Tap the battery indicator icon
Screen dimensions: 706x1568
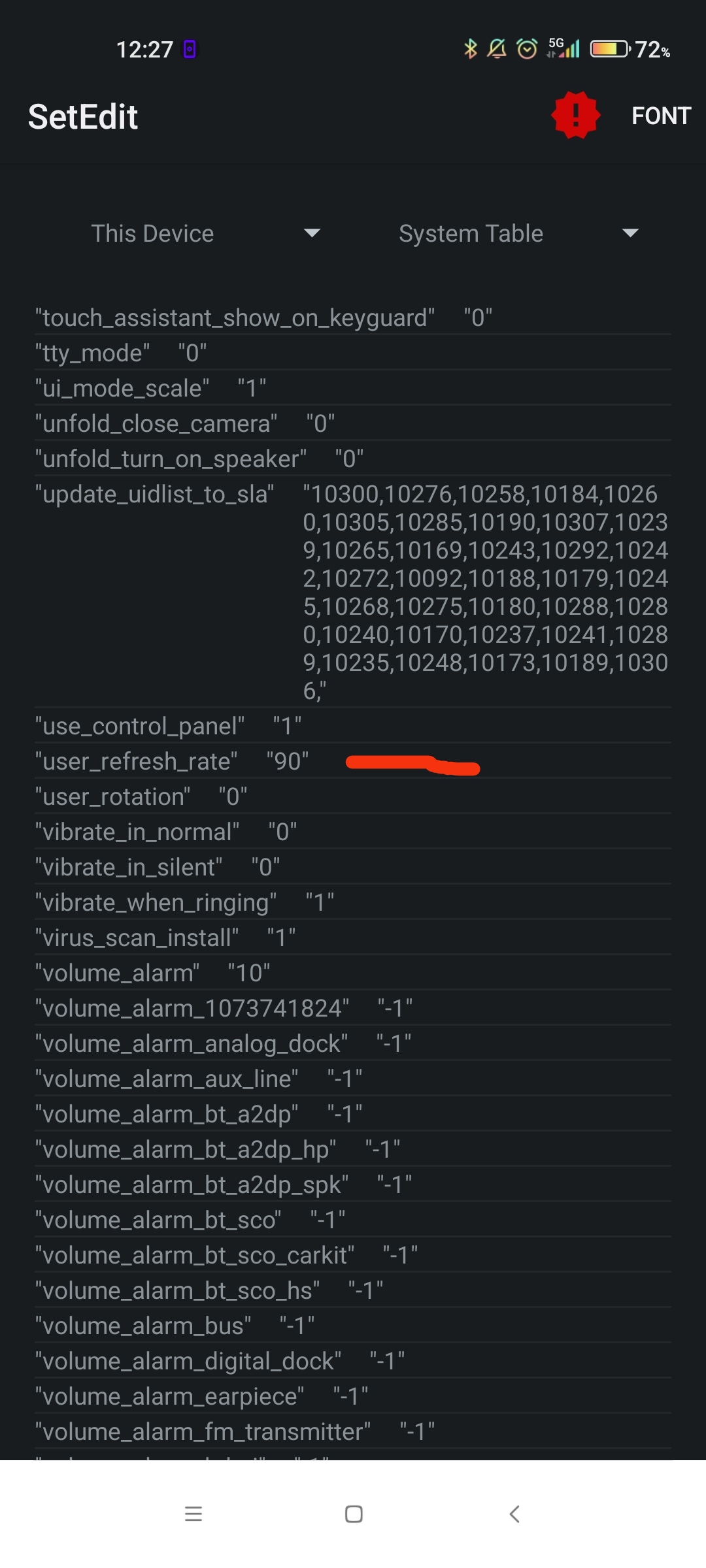[610, 49]
